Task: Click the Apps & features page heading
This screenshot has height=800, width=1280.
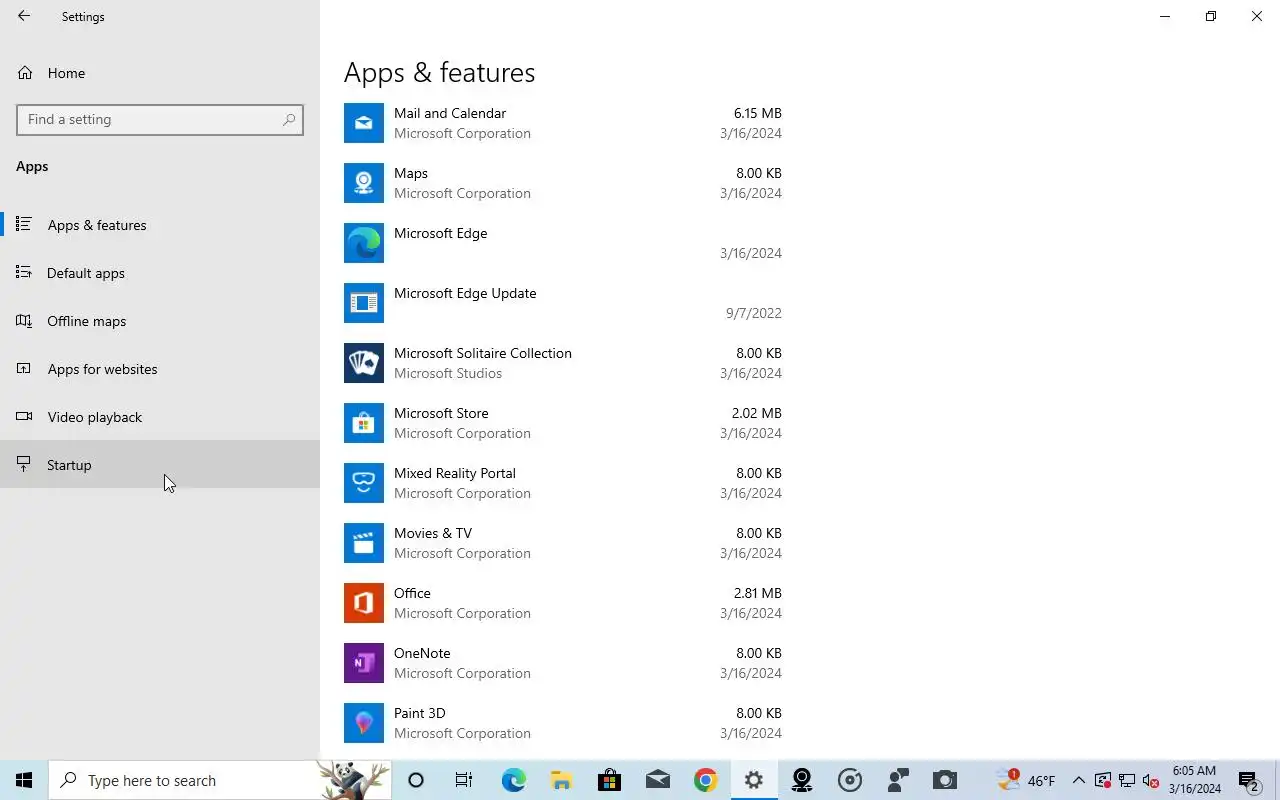Action: 440,72
